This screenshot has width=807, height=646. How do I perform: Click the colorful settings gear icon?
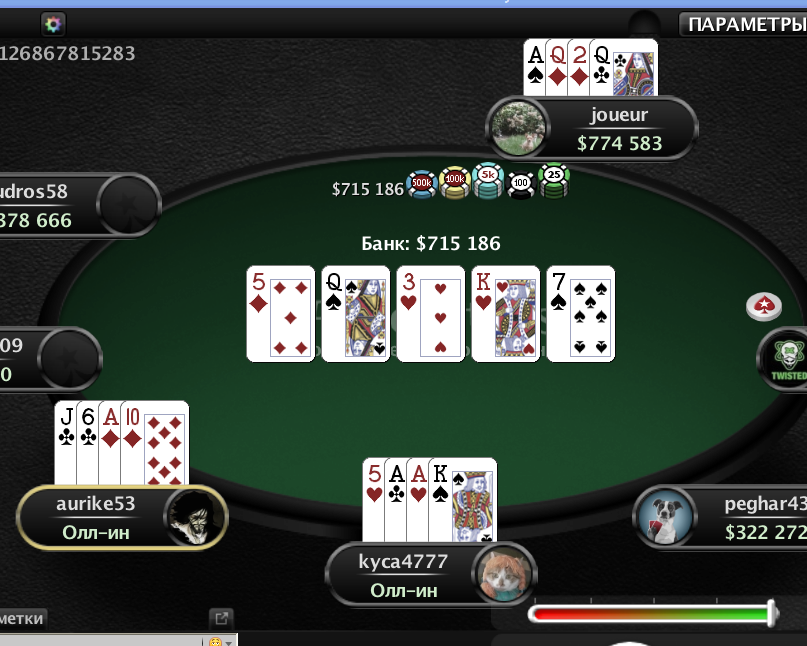coord(53,24)
